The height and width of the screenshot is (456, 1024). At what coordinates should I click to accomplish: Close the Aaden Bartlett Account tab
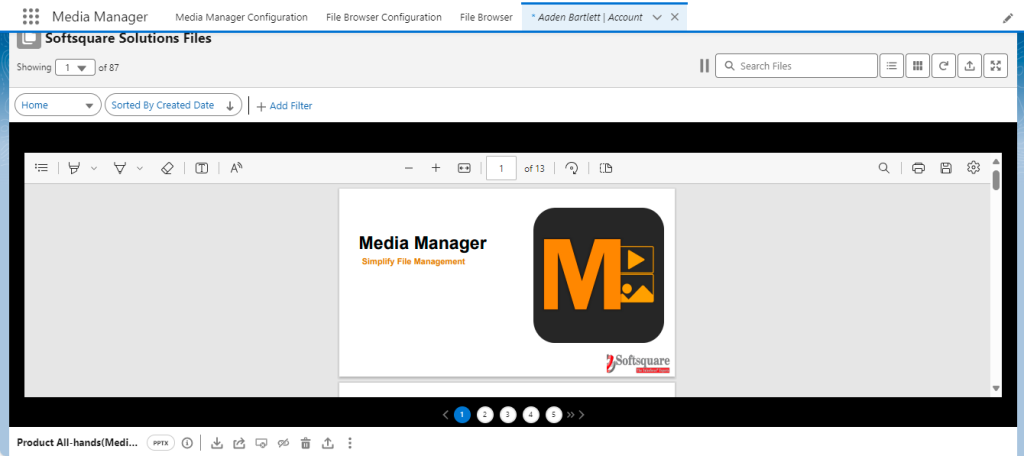(675, 17)
